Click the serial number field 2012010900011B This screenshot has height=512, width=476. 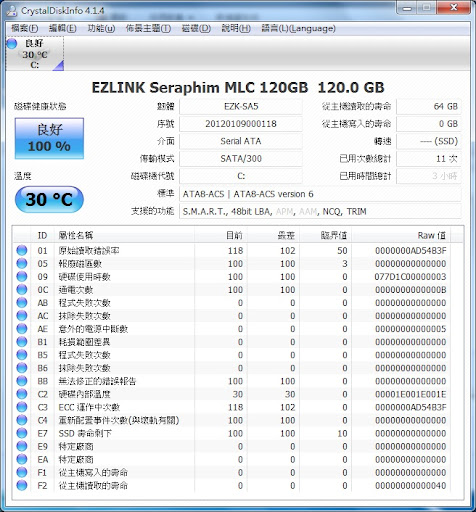point(241,124)
